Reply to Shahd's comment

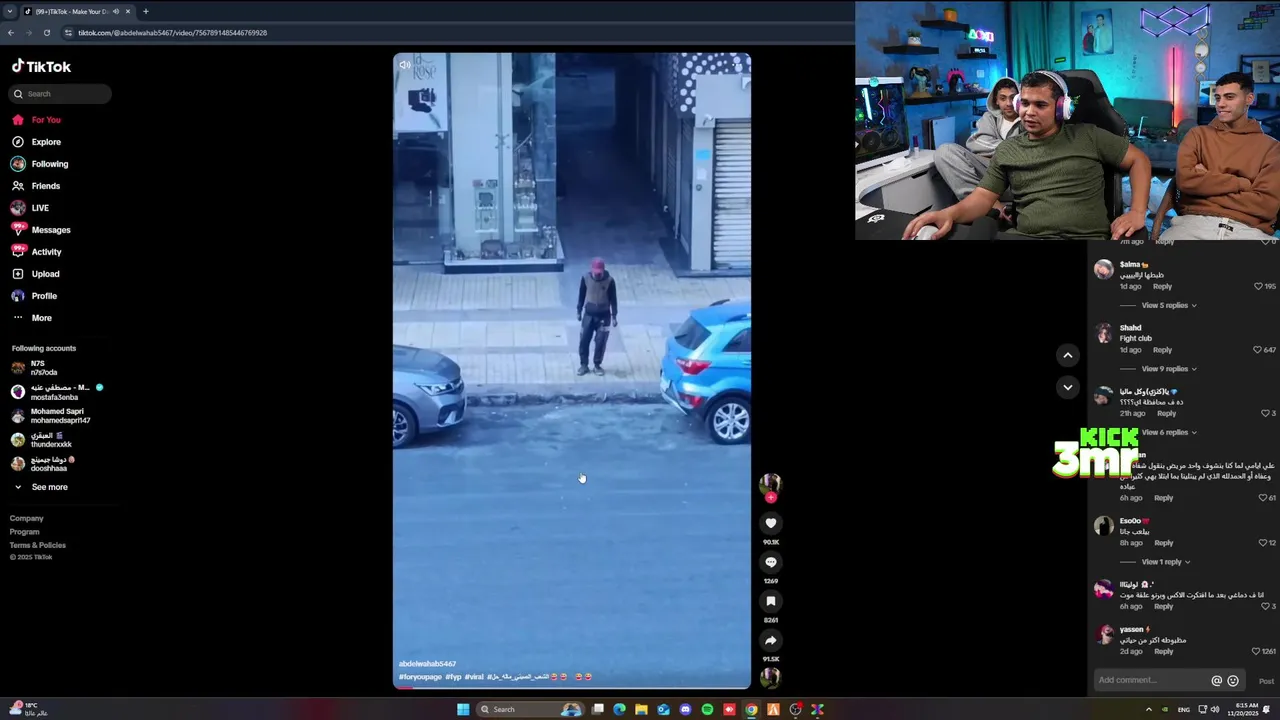pyautogui.click(x=1162, y=350)
